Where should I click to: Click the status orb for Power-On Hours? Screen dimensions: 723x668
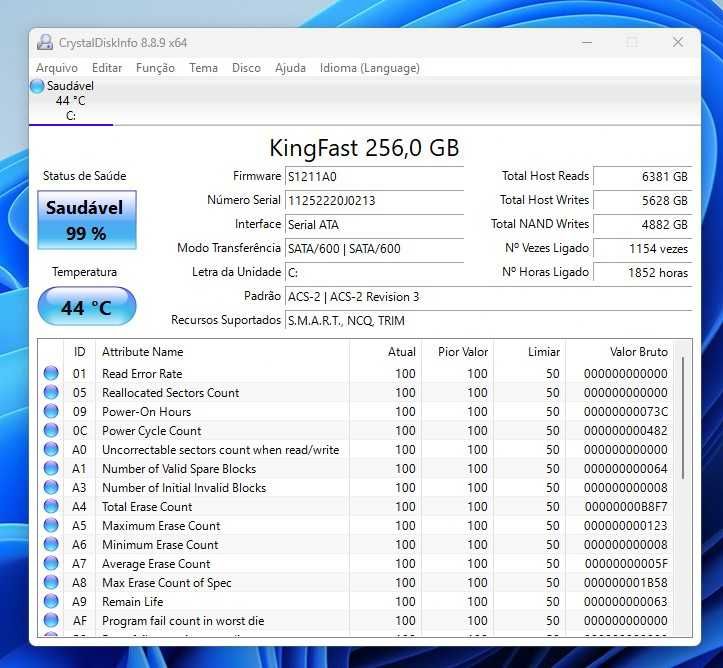[51, 411]
